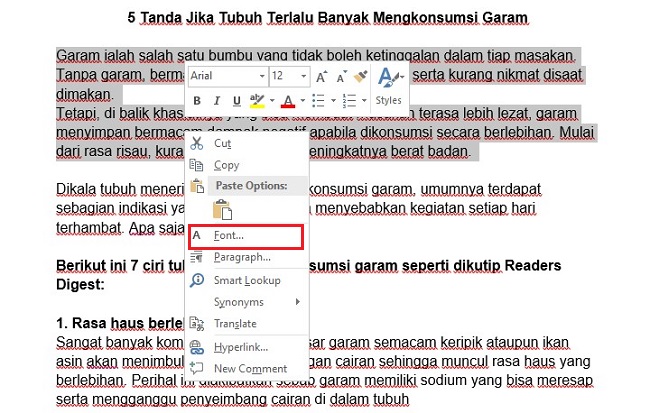Image resolution: width=650 pixels, height=413 pixels.
Task: Apply text highlight color
Action: [256, 100]
